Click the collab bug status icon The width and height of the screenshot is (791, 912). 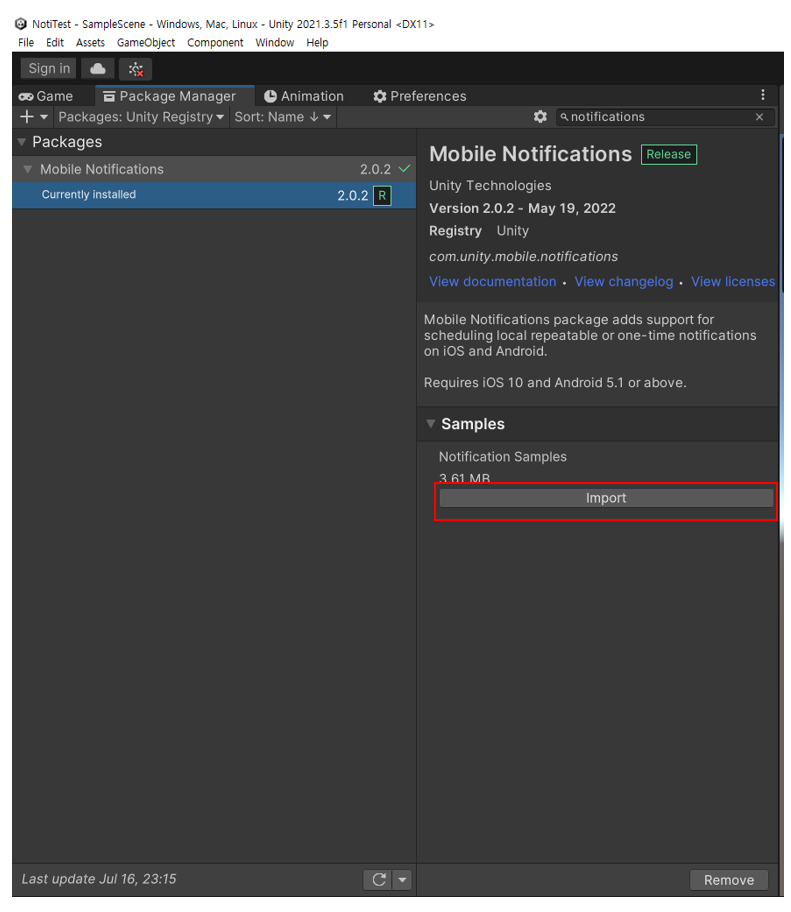pyautogui.click(x=136, y=69)
